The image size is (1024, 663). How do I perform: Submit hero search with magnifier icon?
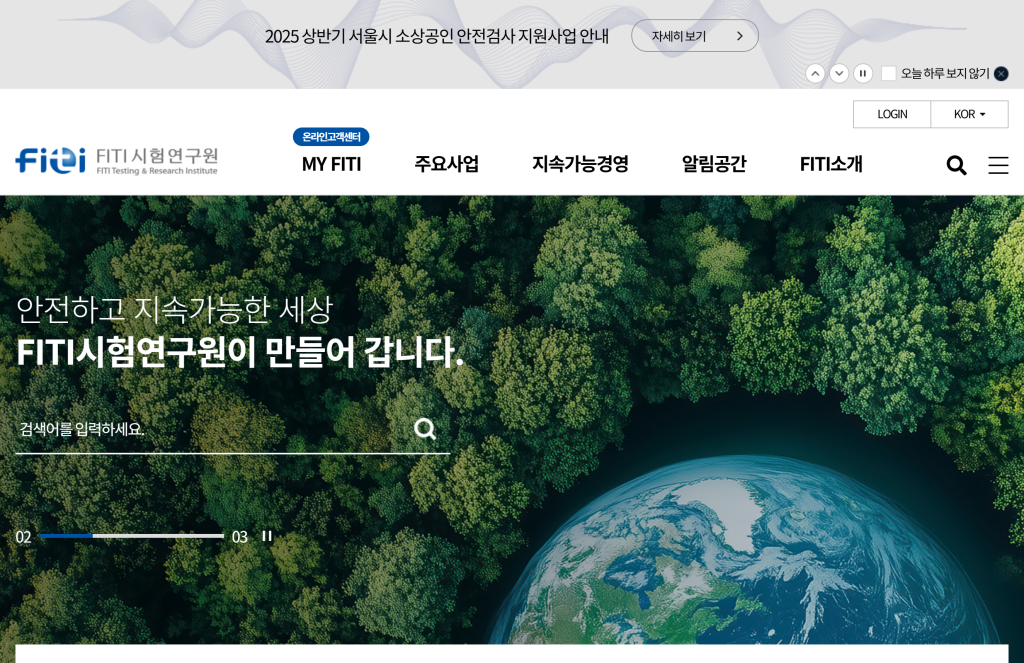424,429
